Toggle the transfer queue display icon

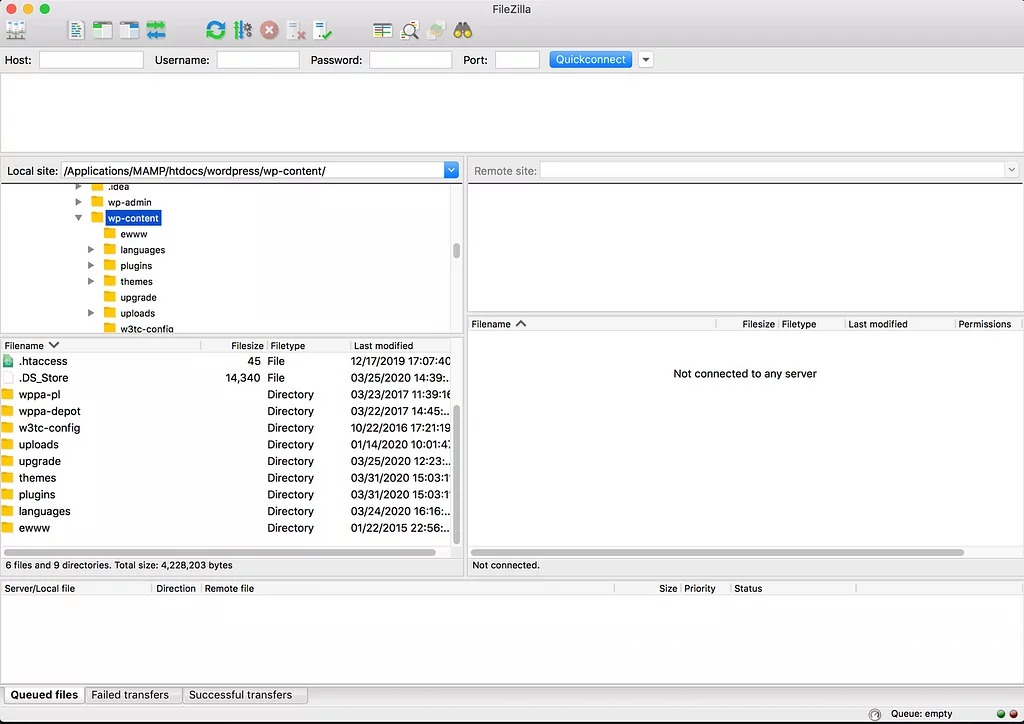pos(156,30)
